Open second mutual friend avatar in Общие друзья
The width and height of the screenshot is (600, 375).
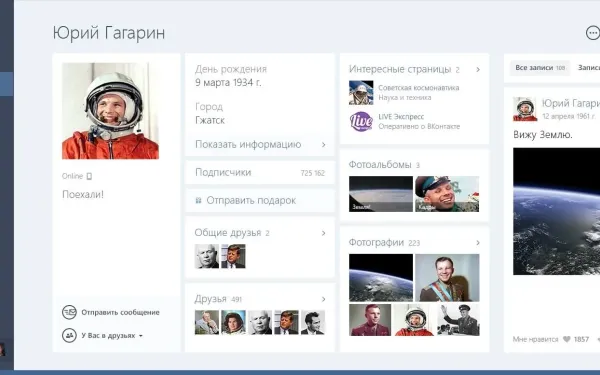click(233, 256)
